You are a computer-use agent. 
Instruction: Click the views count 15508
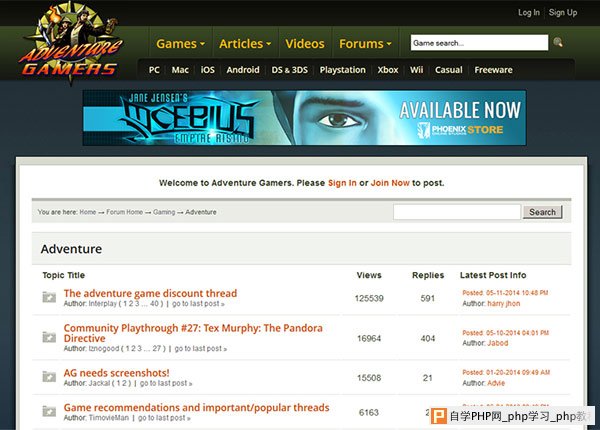pos(369,378)
